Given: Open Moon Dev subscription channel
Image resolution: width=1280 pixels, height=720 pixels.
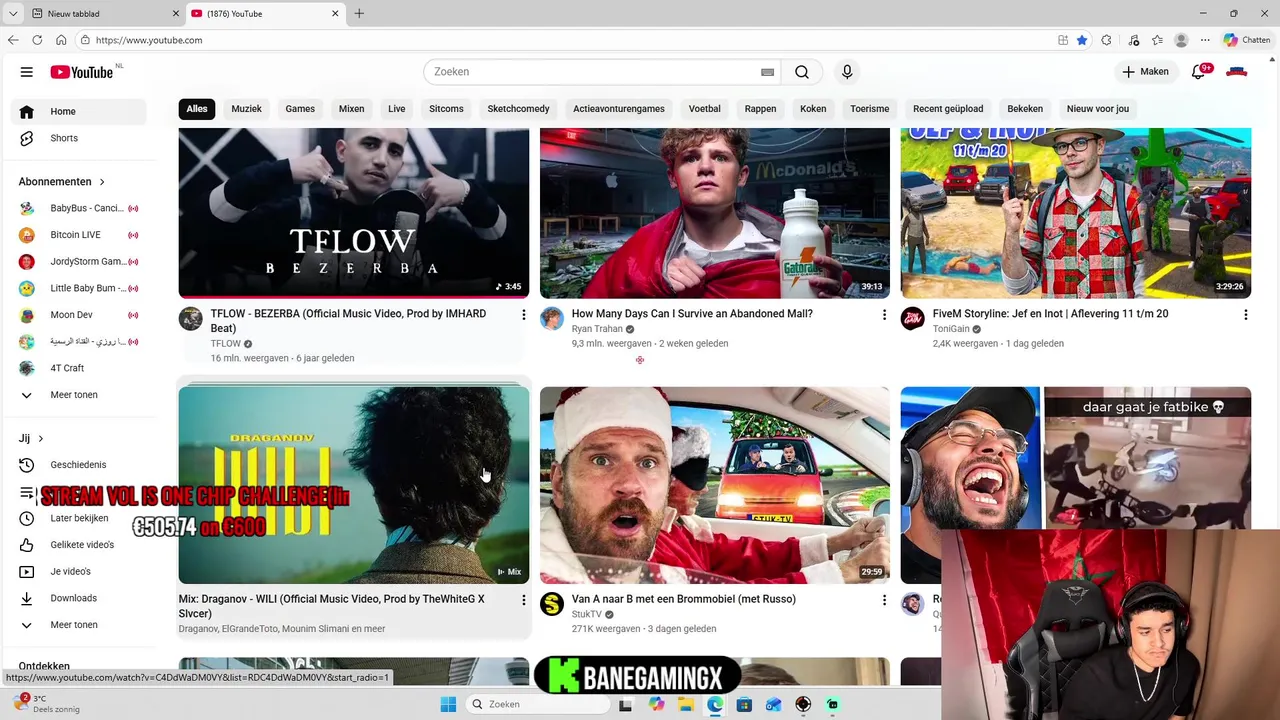Looking at the screenshot, I should pos(79,315).
